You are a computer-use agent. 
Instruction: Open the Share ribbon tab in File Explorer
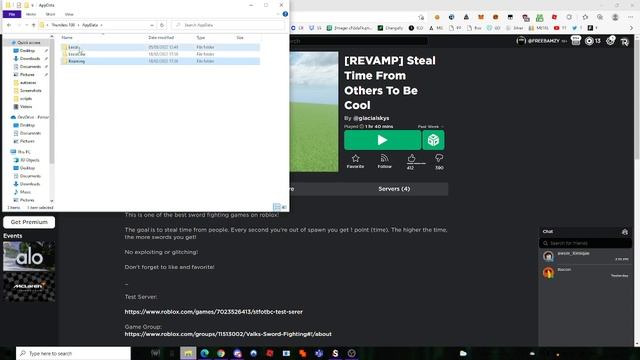[50, 14]
